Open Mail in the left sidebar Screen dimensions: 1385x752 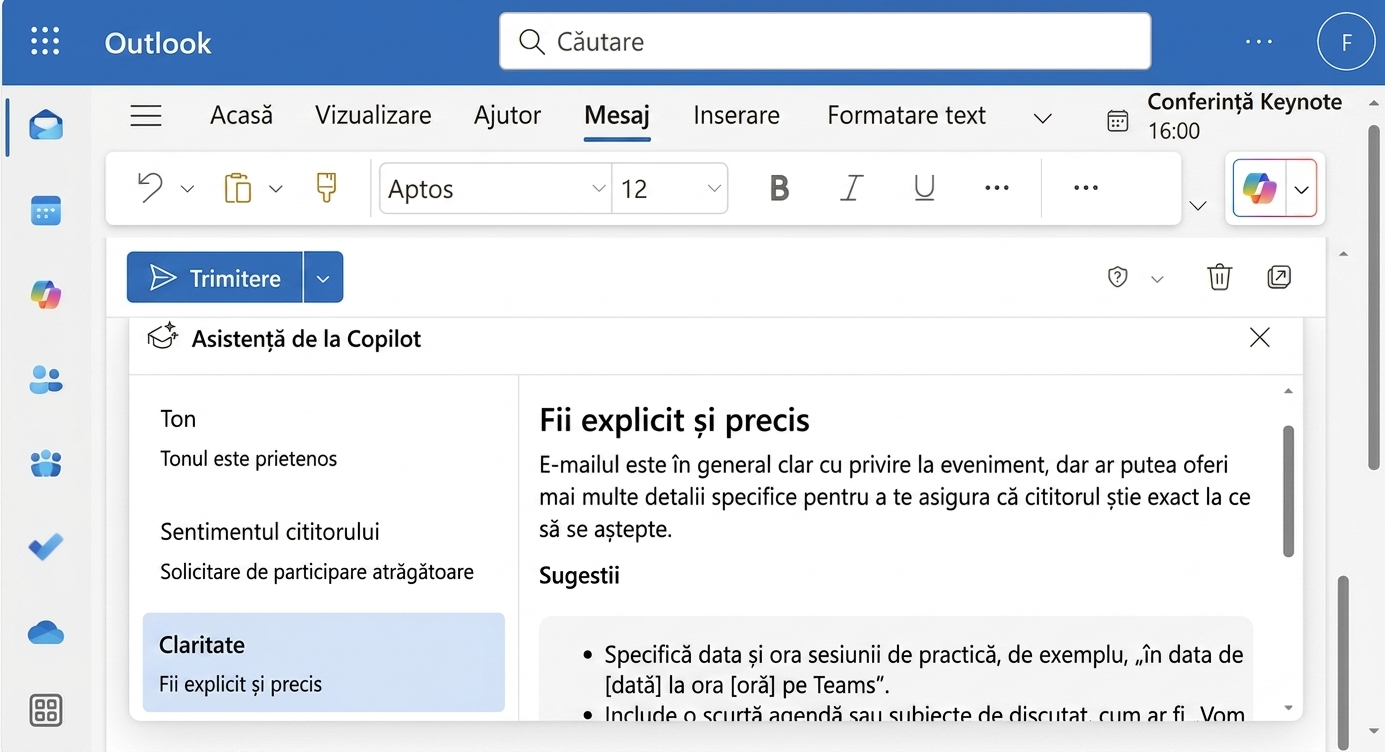[x=45, y=126]
